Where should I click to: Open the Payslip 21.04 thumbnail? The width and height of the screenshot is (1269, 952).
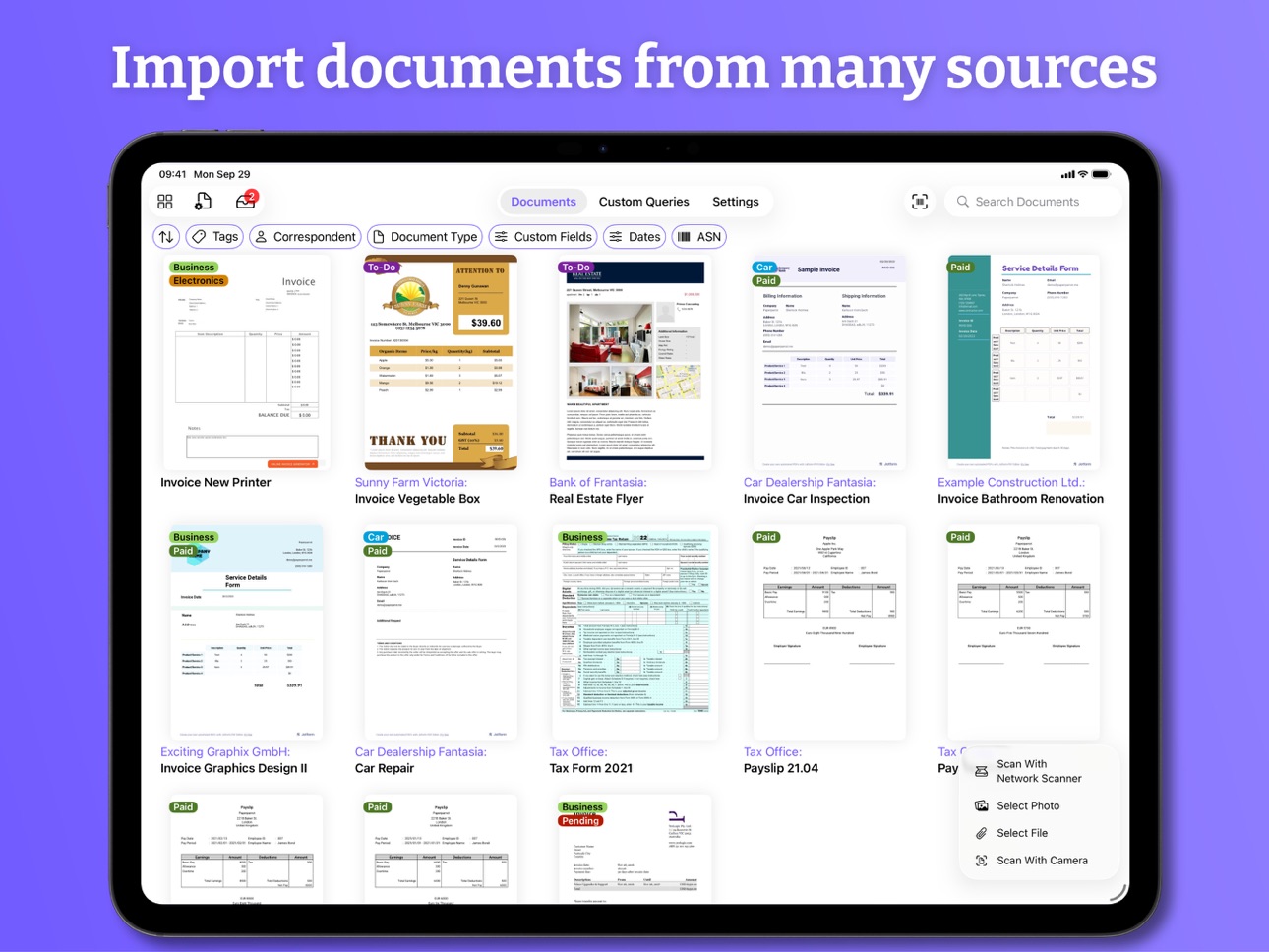[x=829, y=632]
